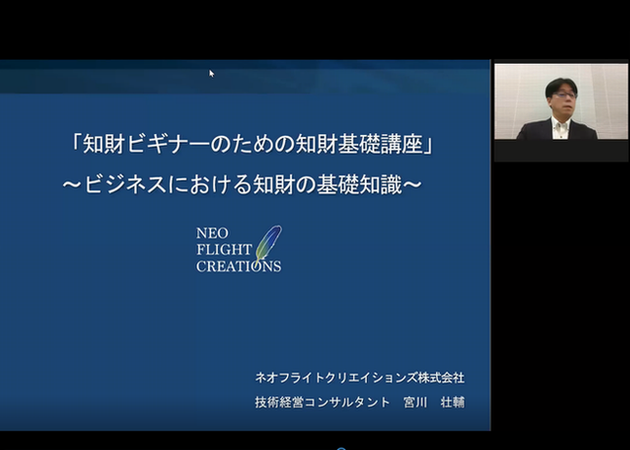630x450 pixels.
Task: Click the presenter line 技術経営コンサルタント 宮川 壮輔
Action: 360,402
